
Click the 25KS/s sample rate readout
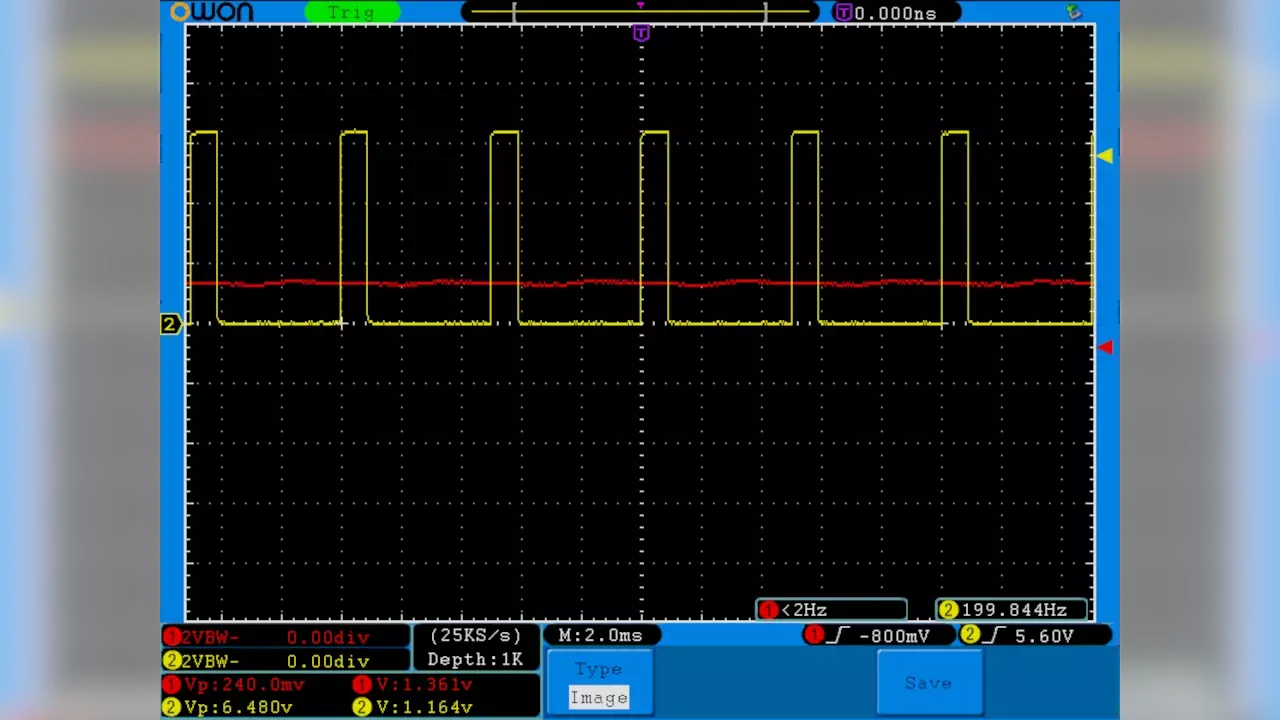pyautogui.click(x=474, y=636)
